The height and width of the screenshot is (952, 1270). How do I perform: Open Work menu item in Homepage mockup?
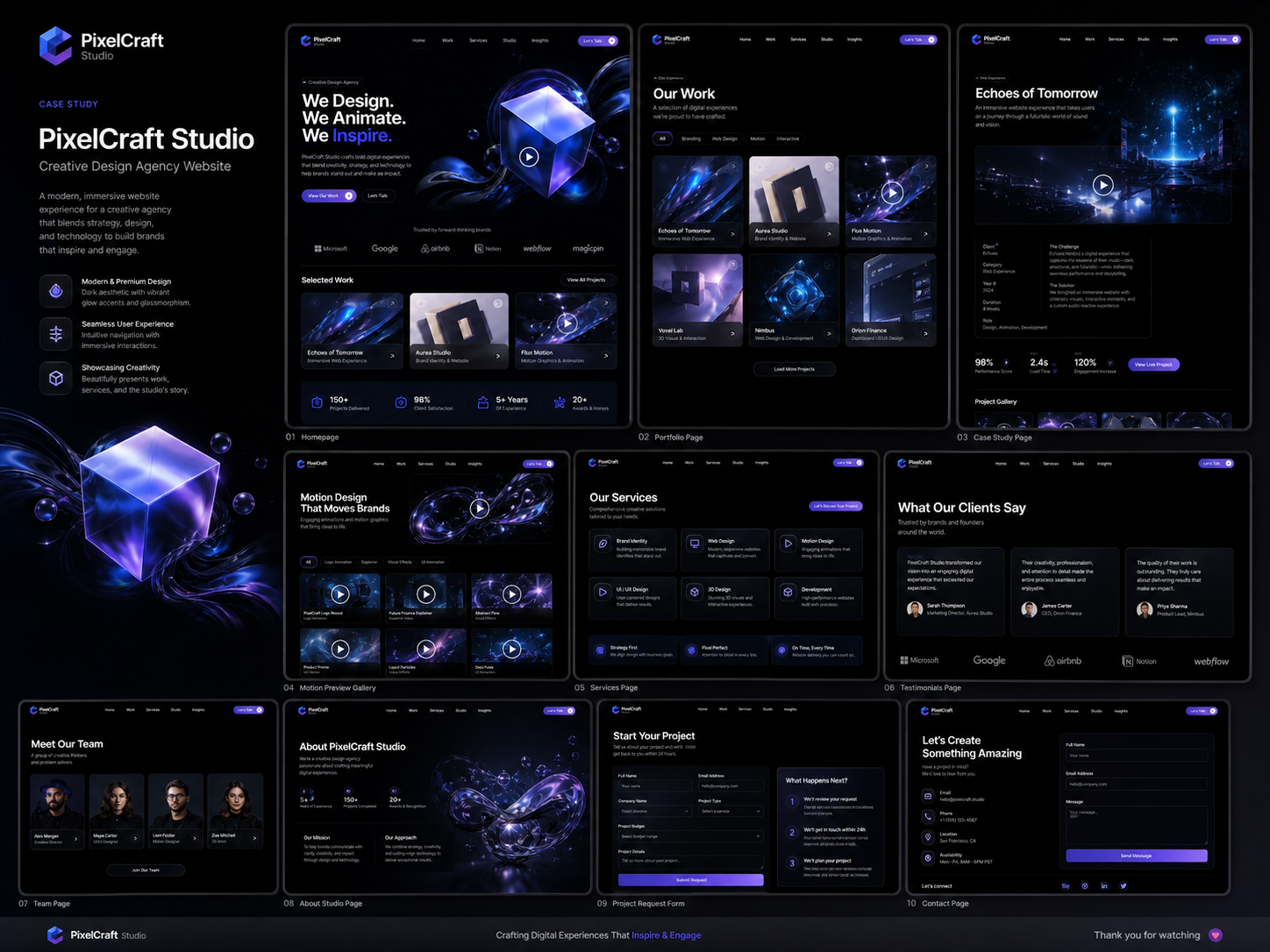[447, 40]
